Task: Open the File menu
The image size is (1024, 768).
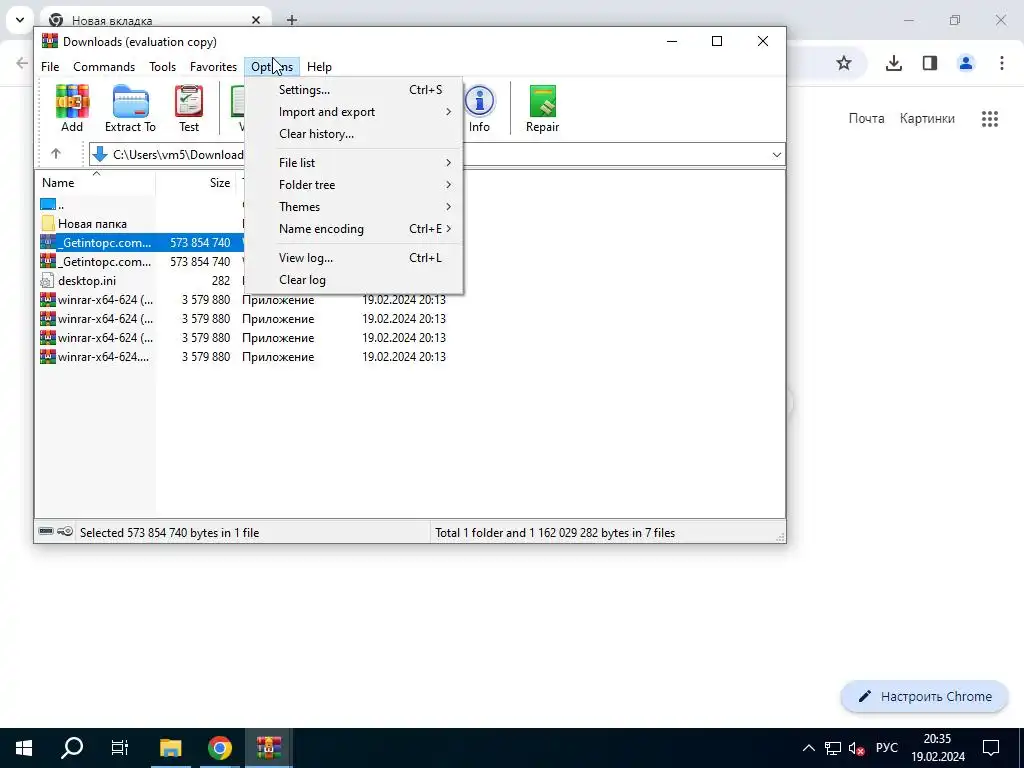Action: [50, 67]
